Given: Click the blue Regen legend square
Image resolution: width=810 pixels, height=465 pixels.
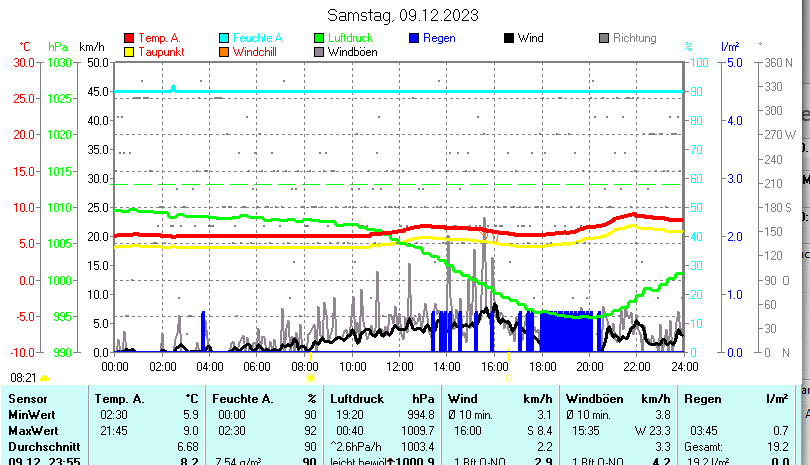Looking at the screenshot, I should (415, 38).
